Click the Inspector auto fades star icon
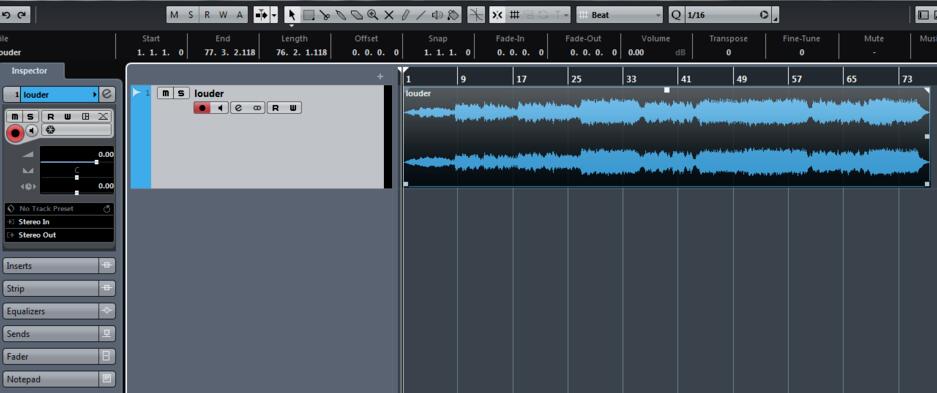Screen dimensions: 937x393 tap(50, 130)
